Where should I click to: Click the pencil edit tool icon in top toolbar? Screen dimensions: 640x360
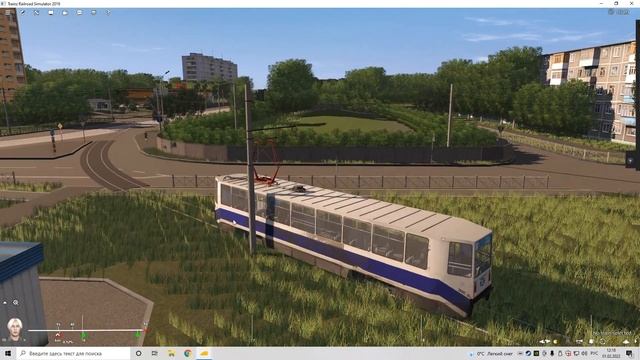coord(22,13)
